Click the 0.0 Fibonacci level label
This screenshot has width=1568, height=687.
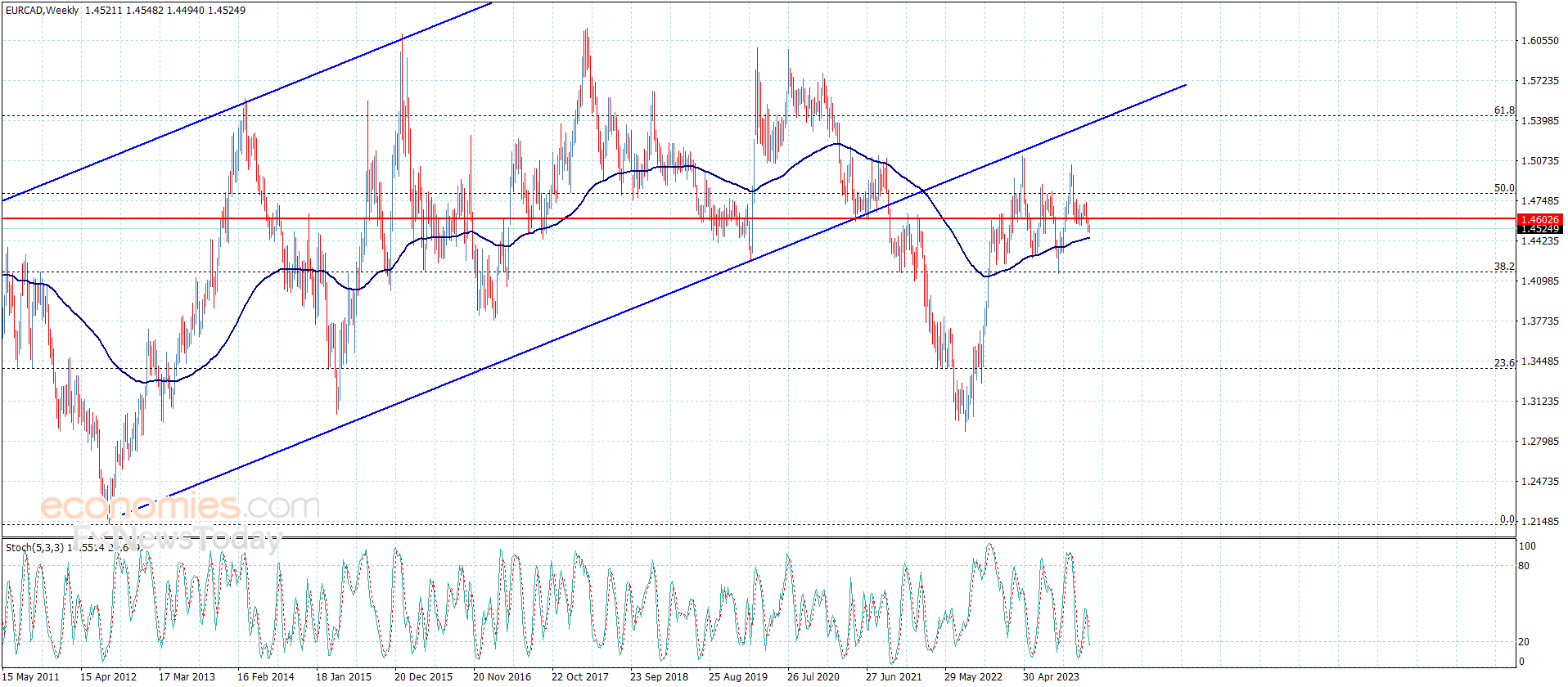pos(1507,519)
